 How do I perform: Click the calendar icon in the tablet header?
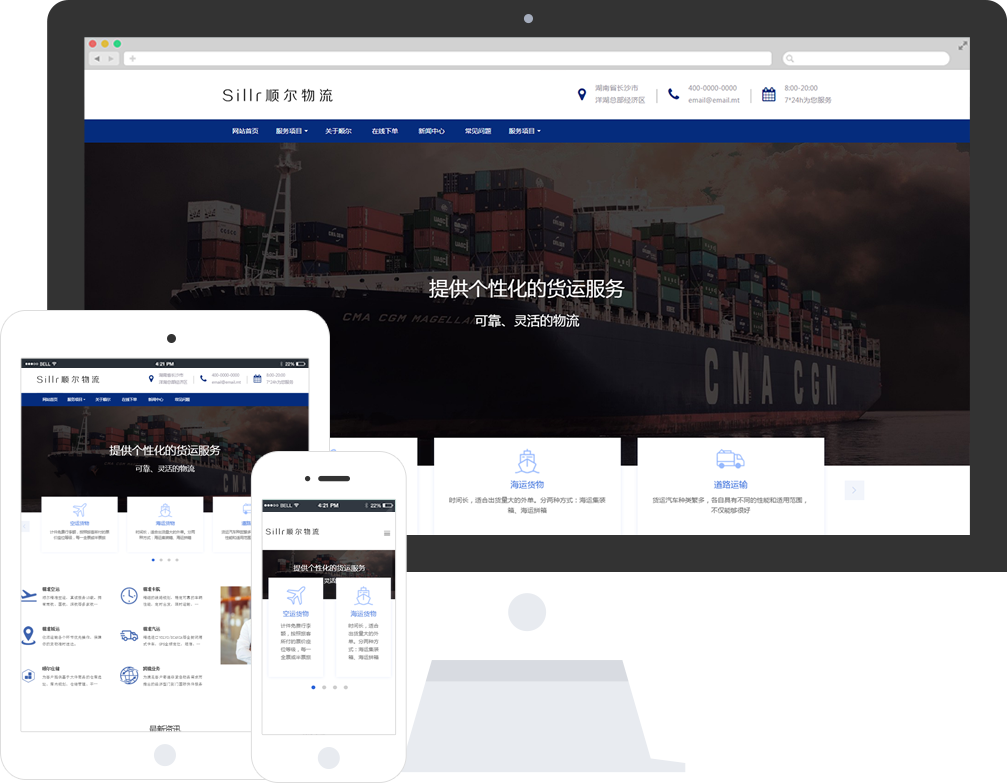tap(257, 379)
